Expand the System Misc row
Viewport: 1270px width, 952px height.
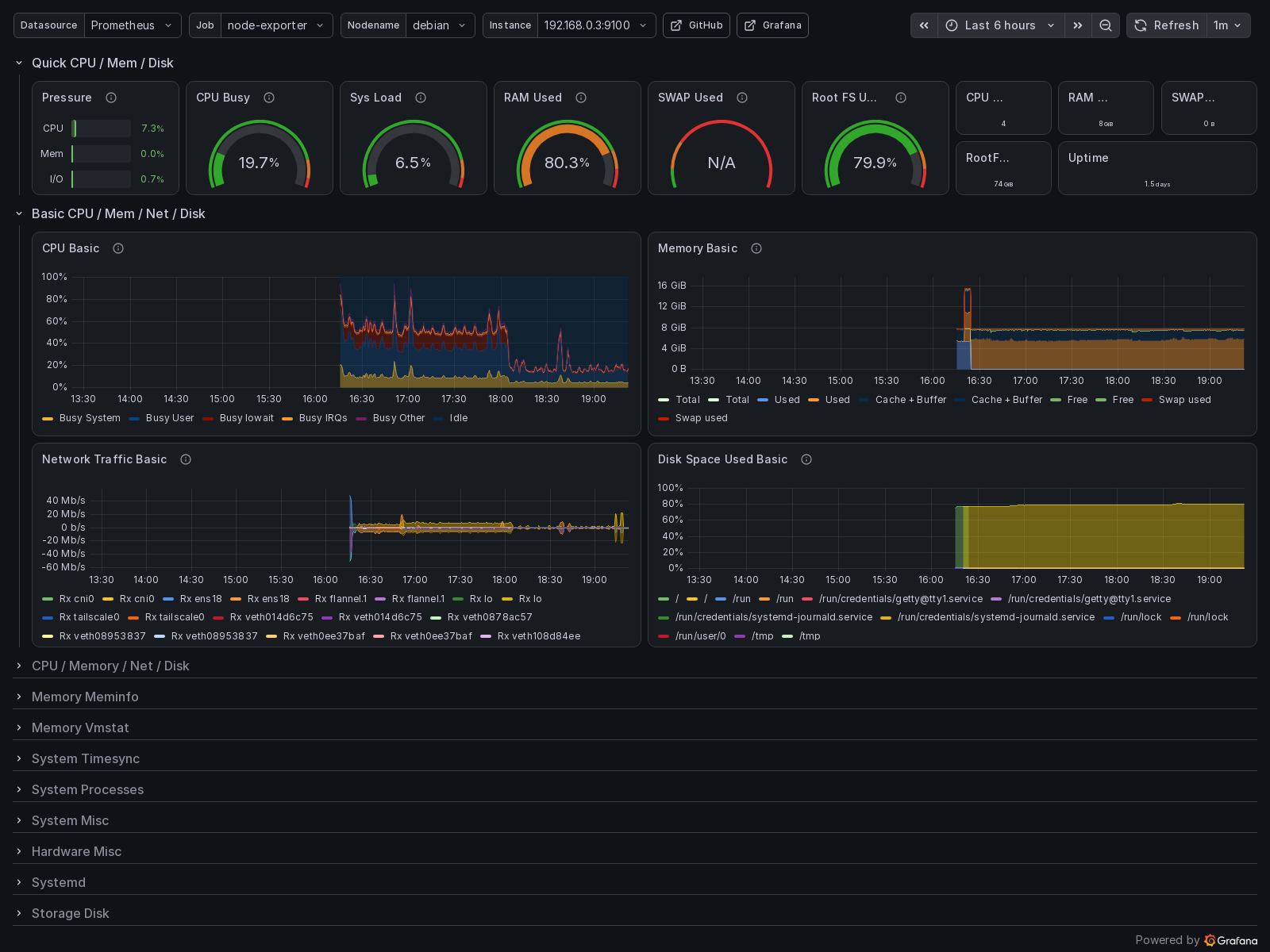click(x=70, y=820)
